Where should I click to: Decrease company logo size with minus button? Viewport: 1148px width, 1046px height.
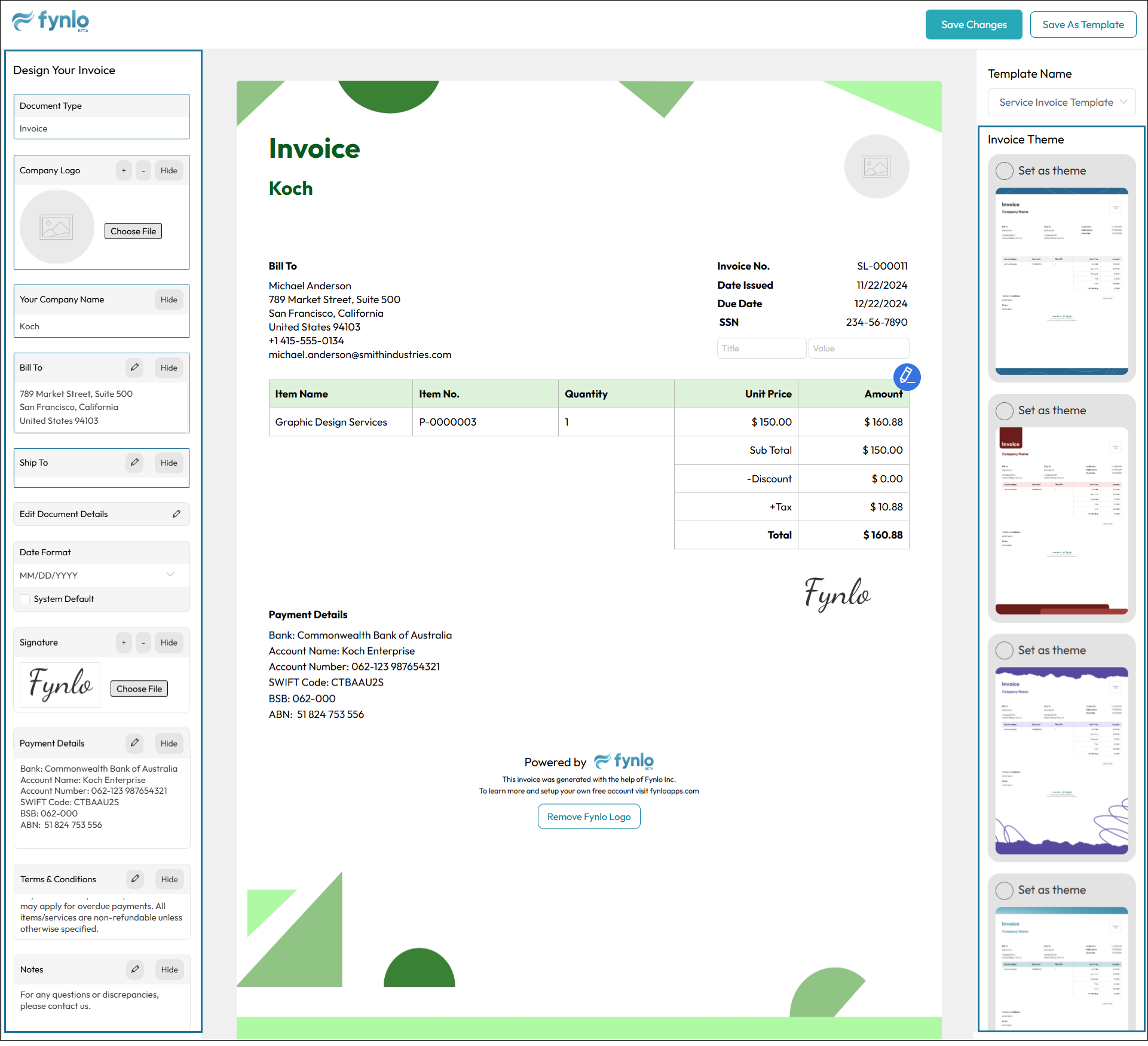tap(143, 170)
